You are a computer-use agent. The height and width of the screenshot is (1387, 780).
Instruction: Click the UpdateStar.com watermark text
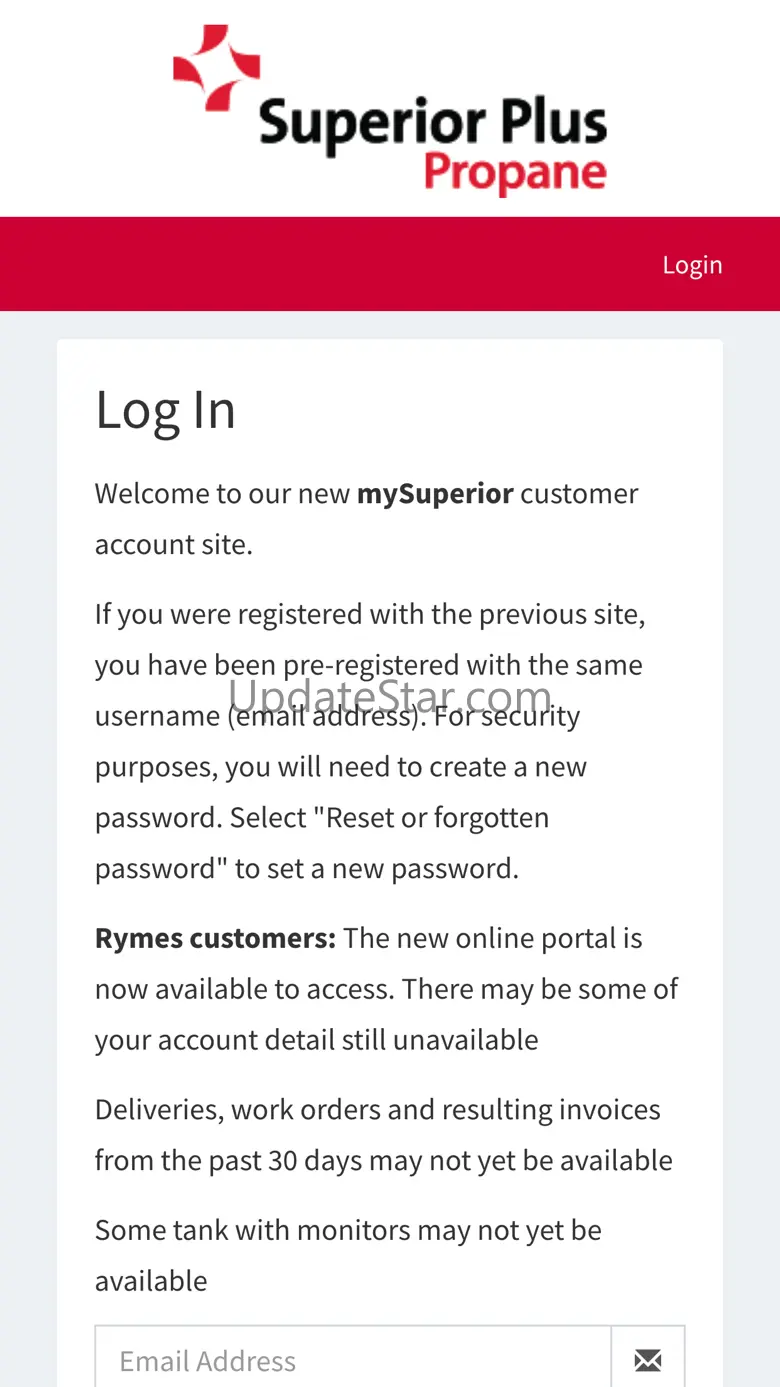tap(390, 694)
